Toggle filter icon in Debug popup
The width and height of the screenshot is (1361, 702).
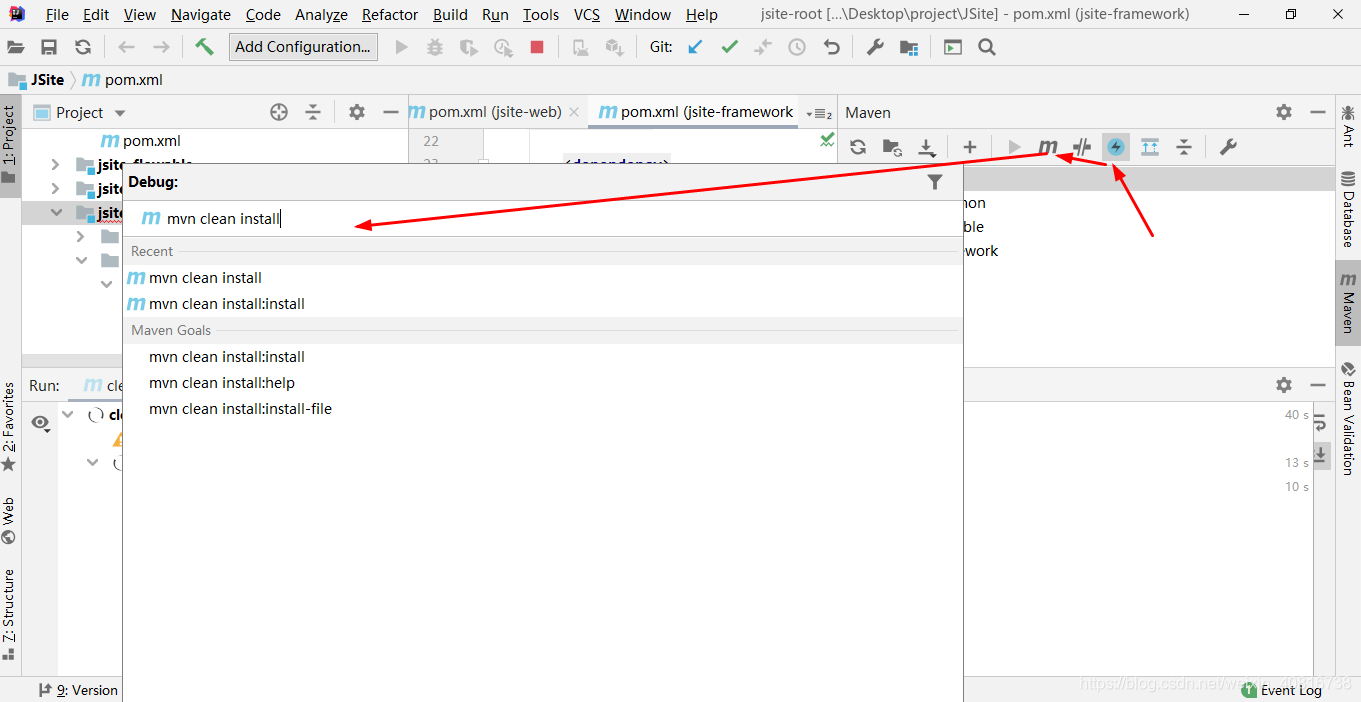pyautogui.click(x=935, y=182)
